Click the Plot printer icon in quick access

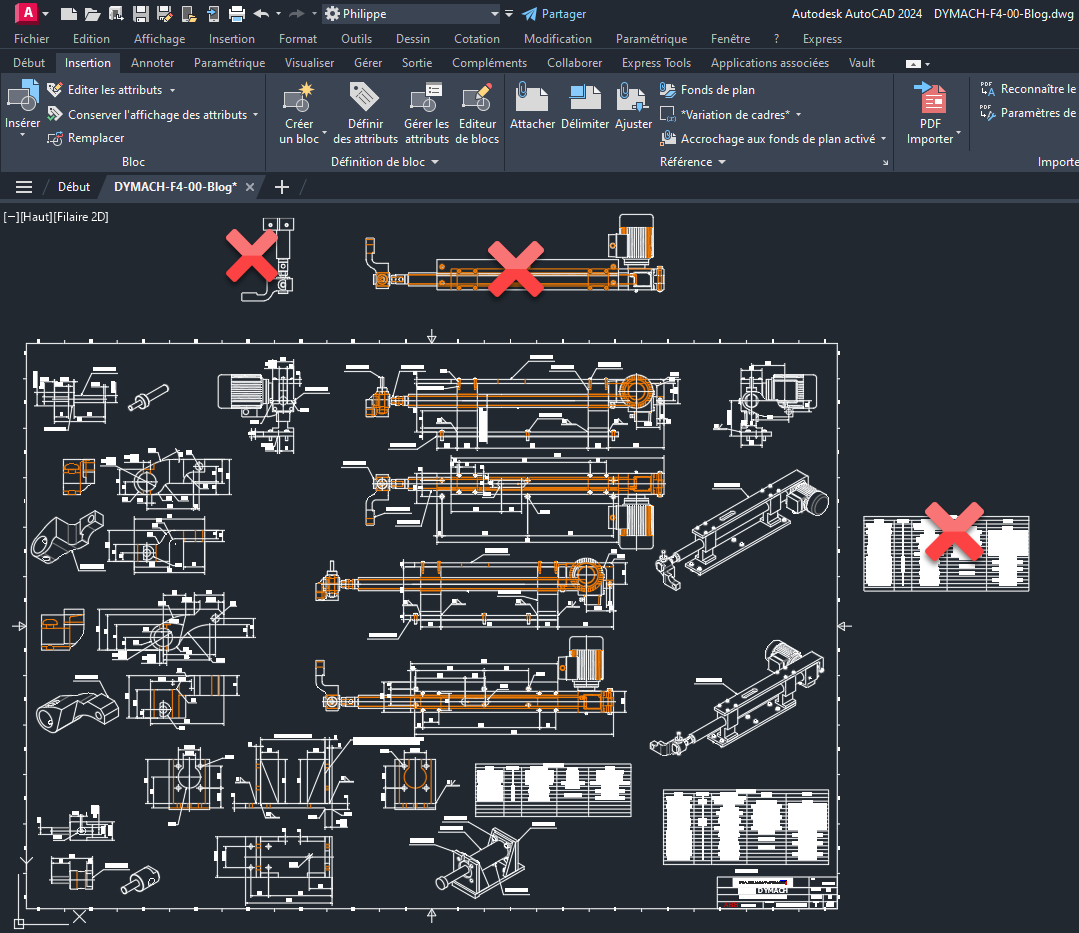click(237, 14)
